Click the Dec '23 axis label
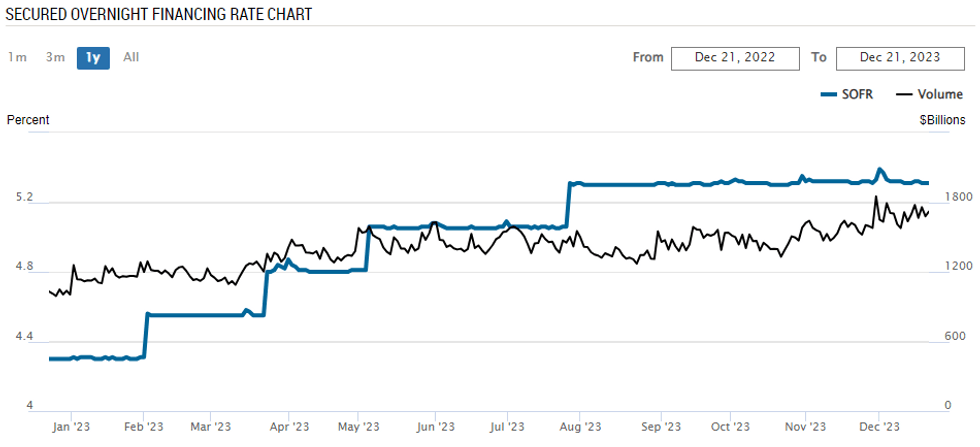Image resolution: width=980 pixels, height=447 pixels. pos(876,426)
